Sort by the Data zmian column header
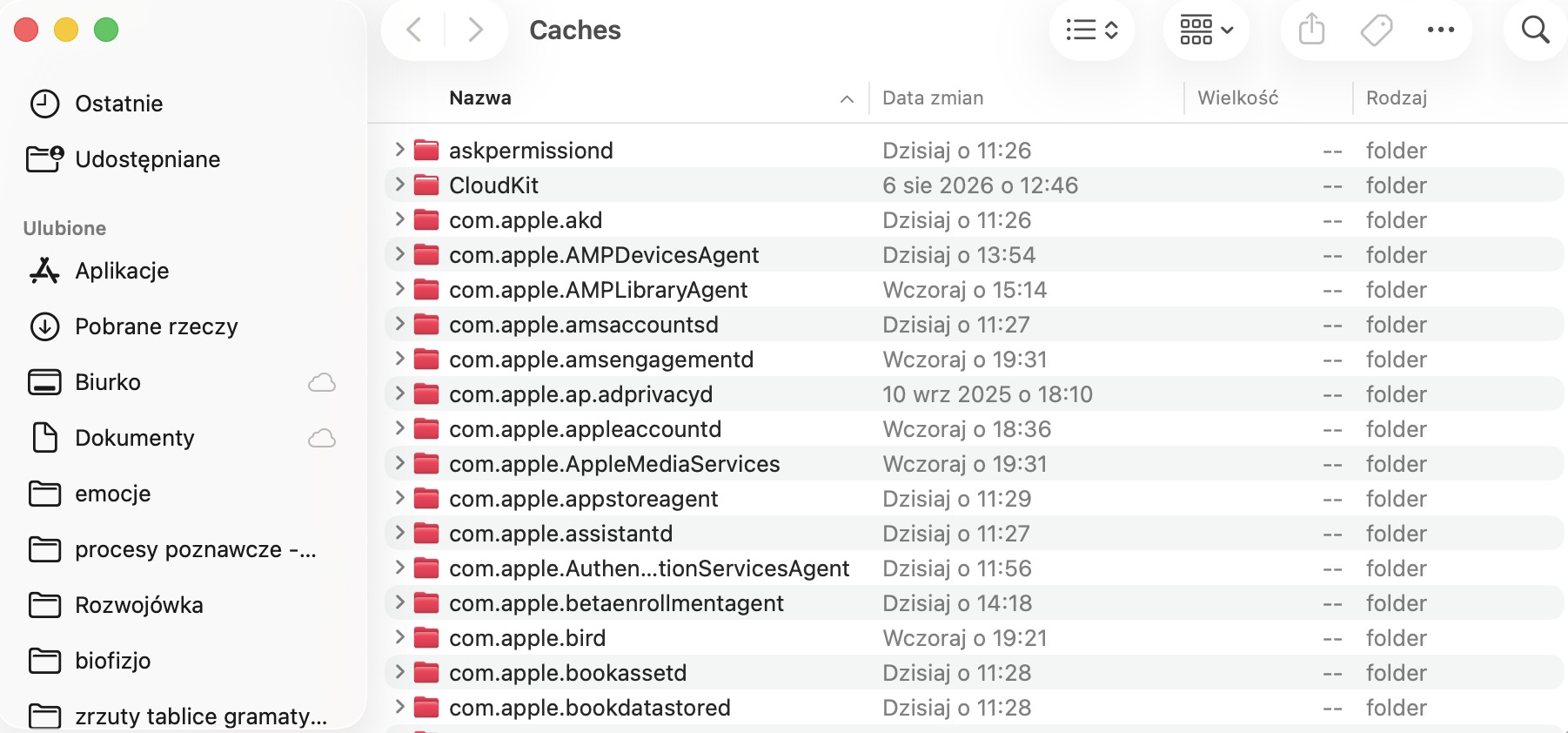Image resolution: width=1568 pixels, height=733 pixels. coord(933,98)
